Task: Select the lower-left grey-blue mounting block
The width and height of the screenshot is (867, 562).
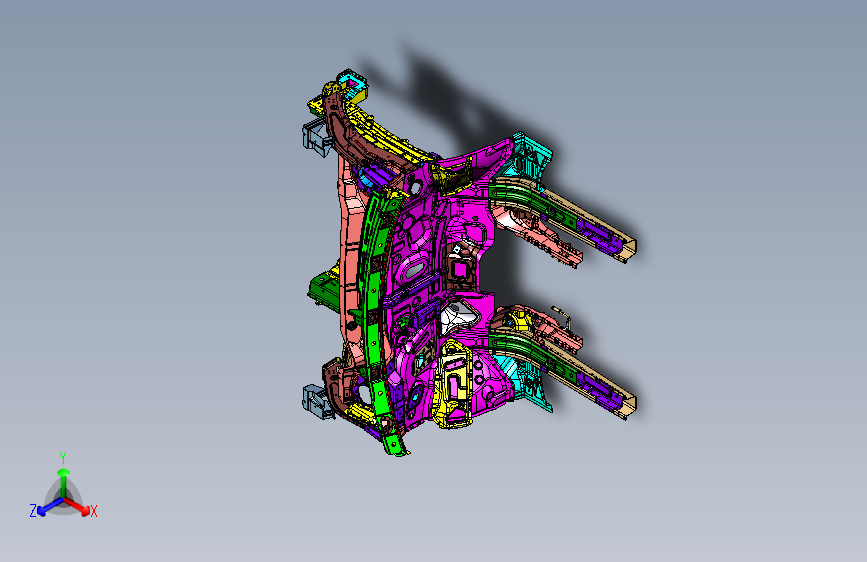Action: click(x=317, y=400)
